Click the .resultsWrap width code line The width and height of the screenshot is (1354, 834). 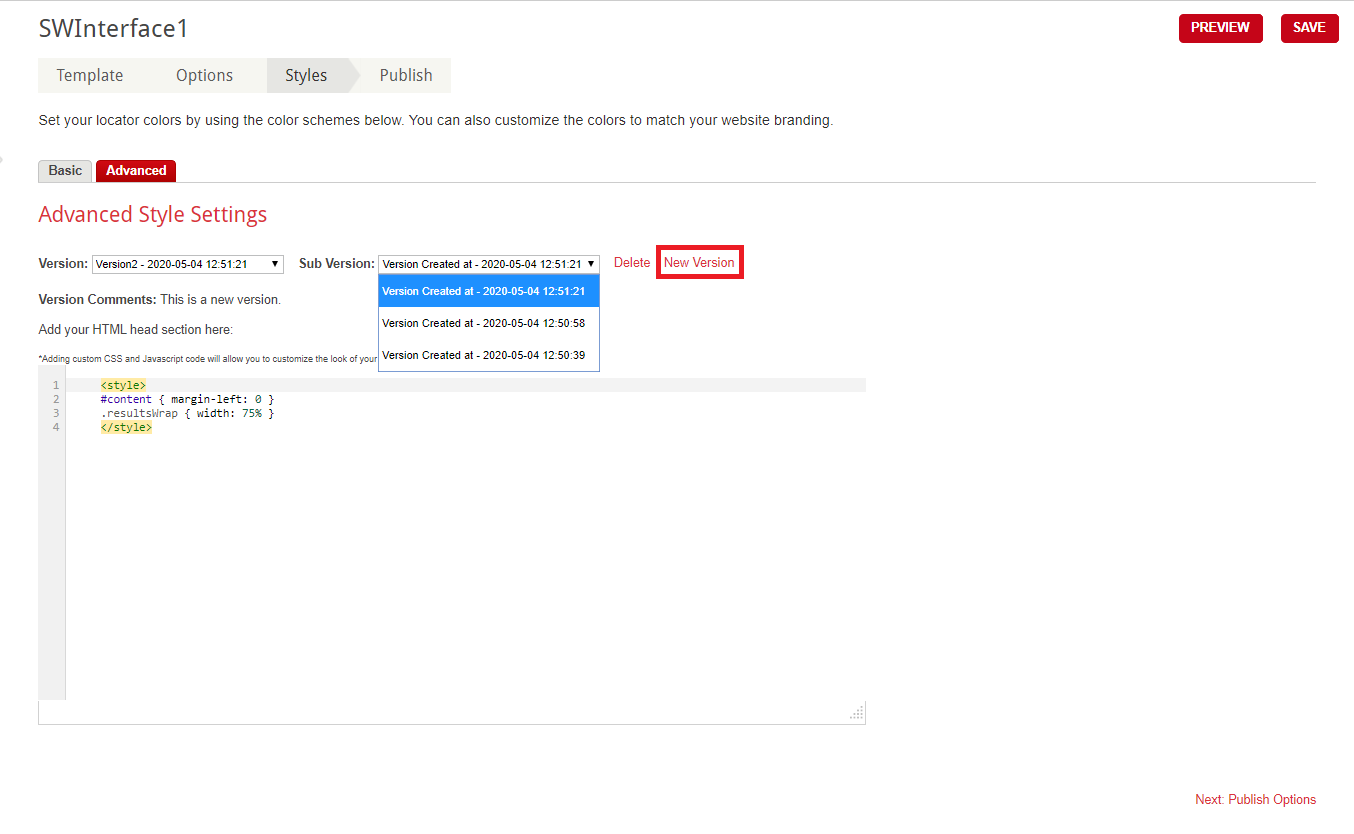tap(187, 413)
